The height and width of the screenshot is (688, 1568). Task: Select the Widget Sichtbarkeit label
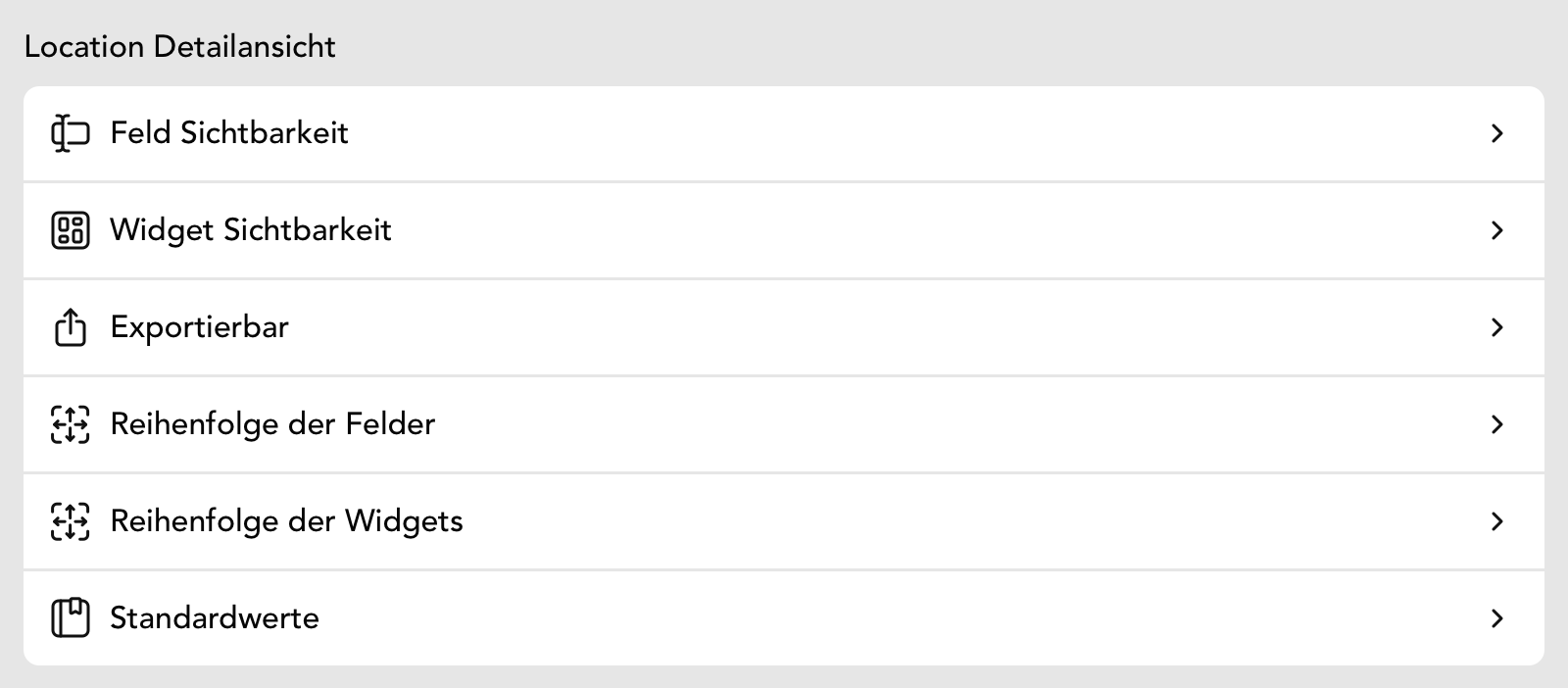point(251,230)
